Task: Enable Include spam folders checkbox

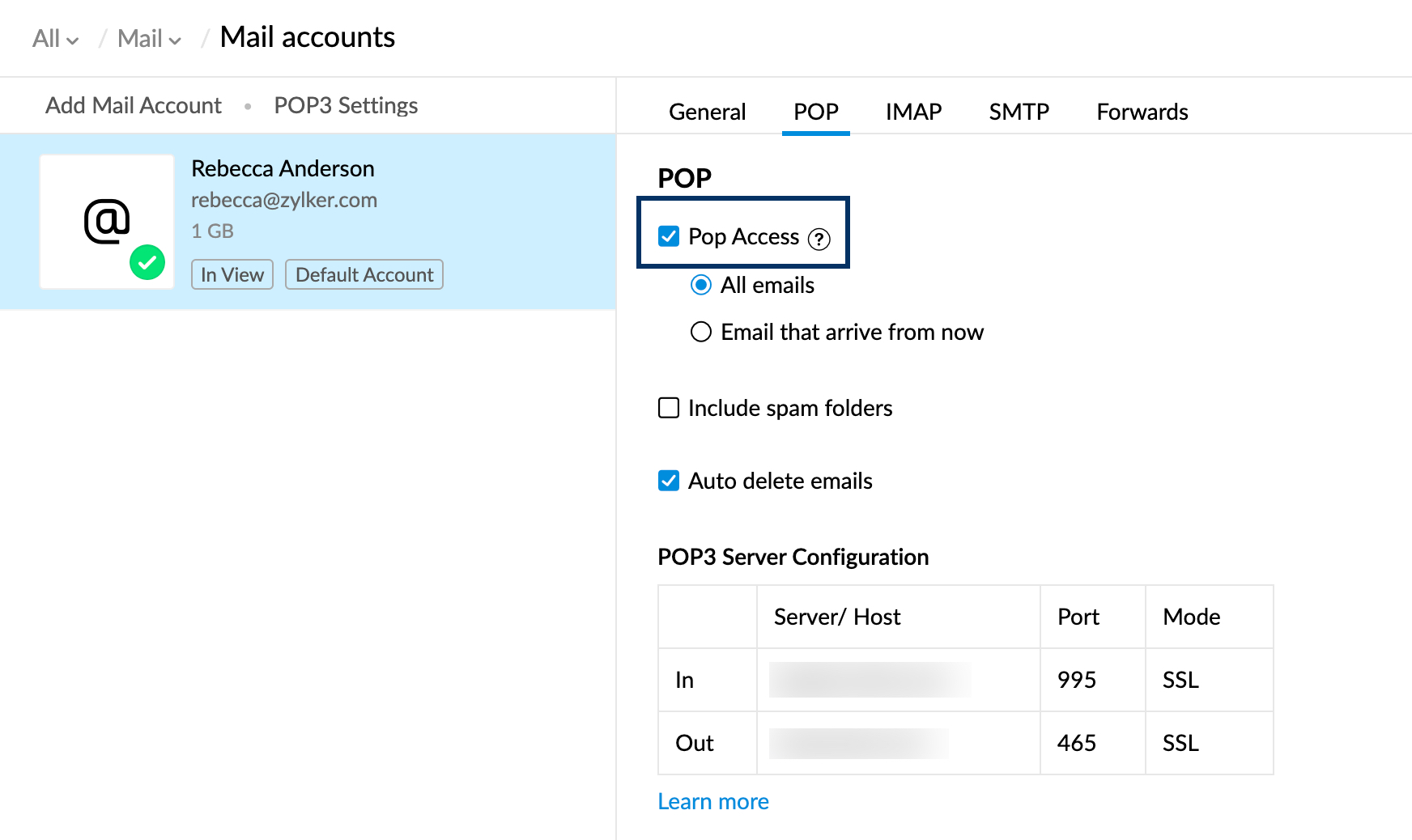Action: pos(669,408)
